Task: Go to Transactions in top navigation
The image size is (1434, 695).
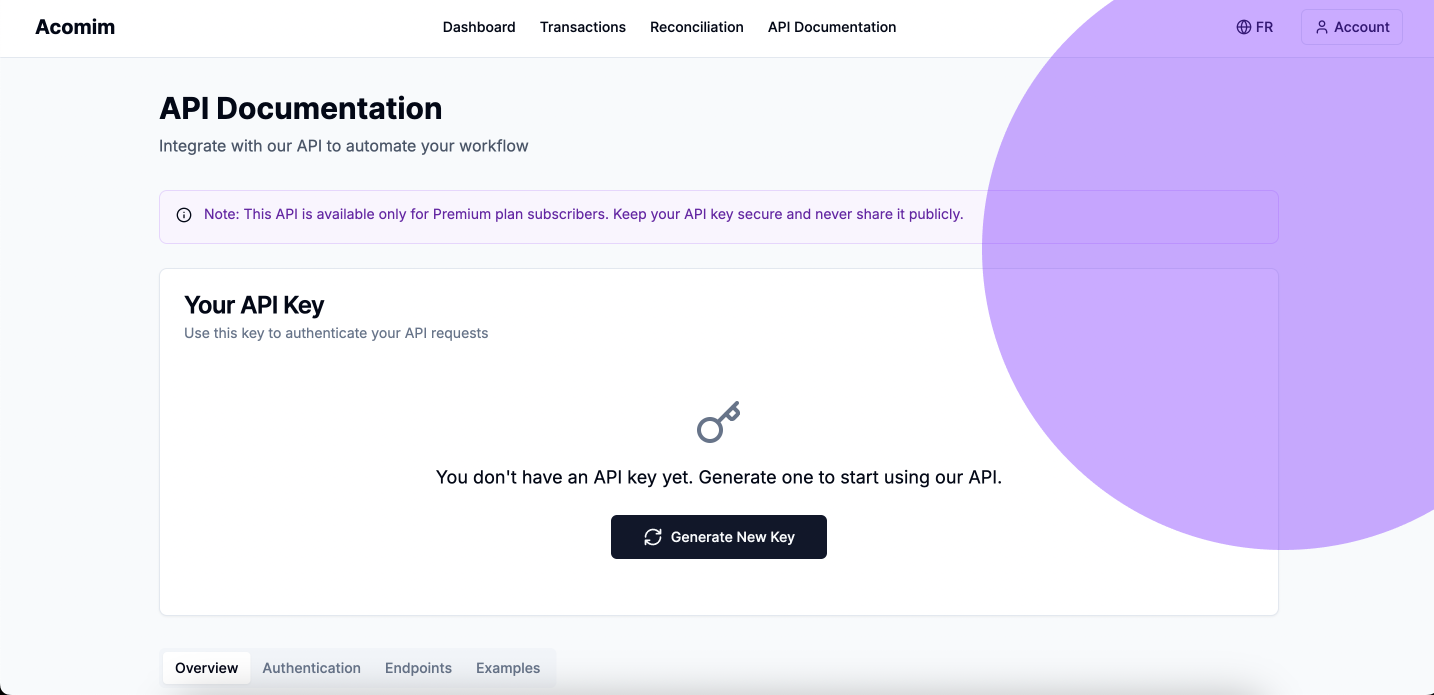Action: pos(583,27)
